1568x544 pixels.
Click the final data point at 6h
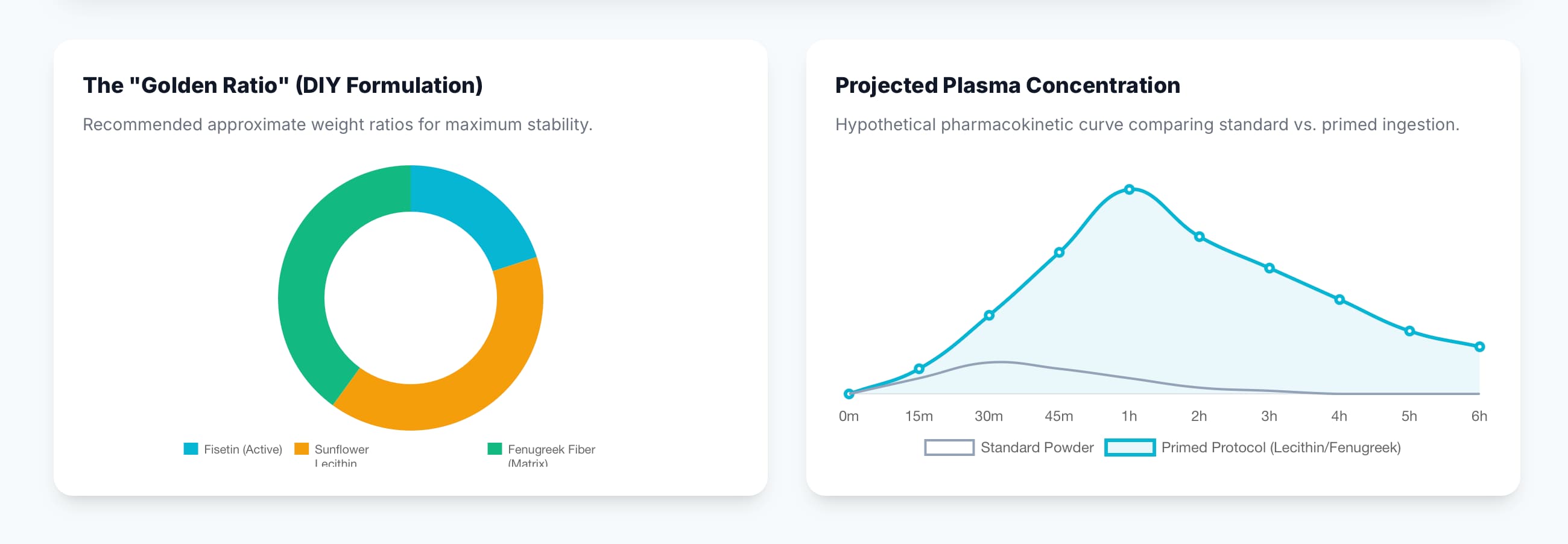point(1479,347)
